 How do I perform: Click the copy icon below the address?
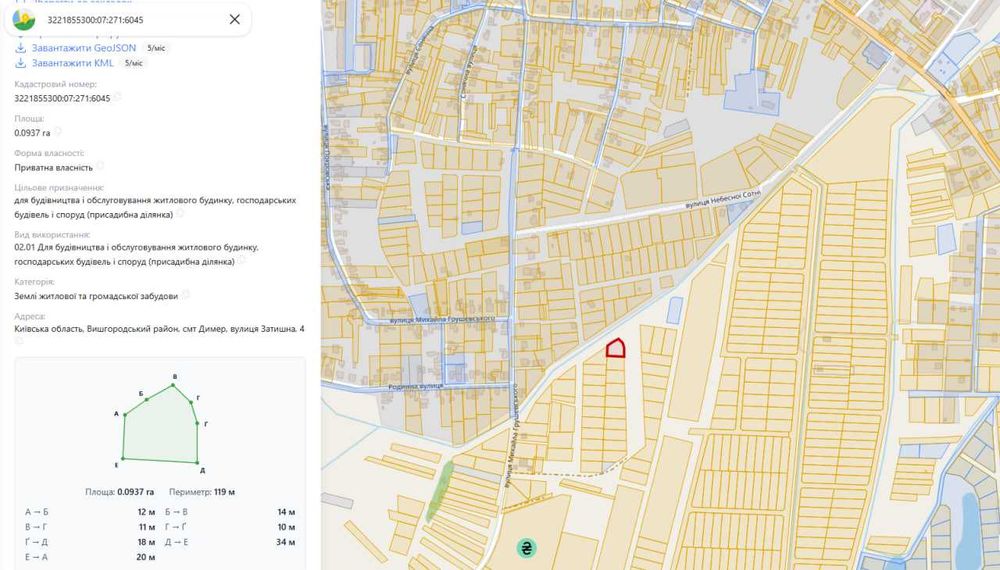point(18,342)
